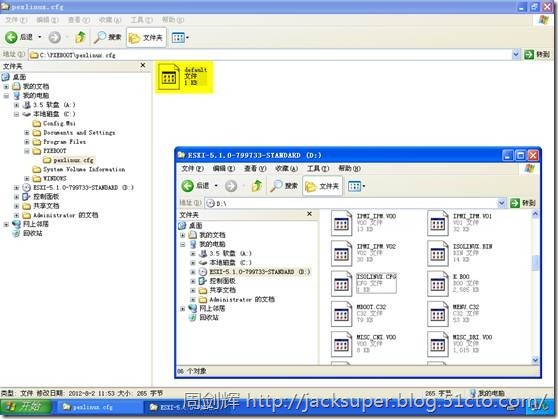Open File menu in pxelinux.cfg window

click(16, 20)
